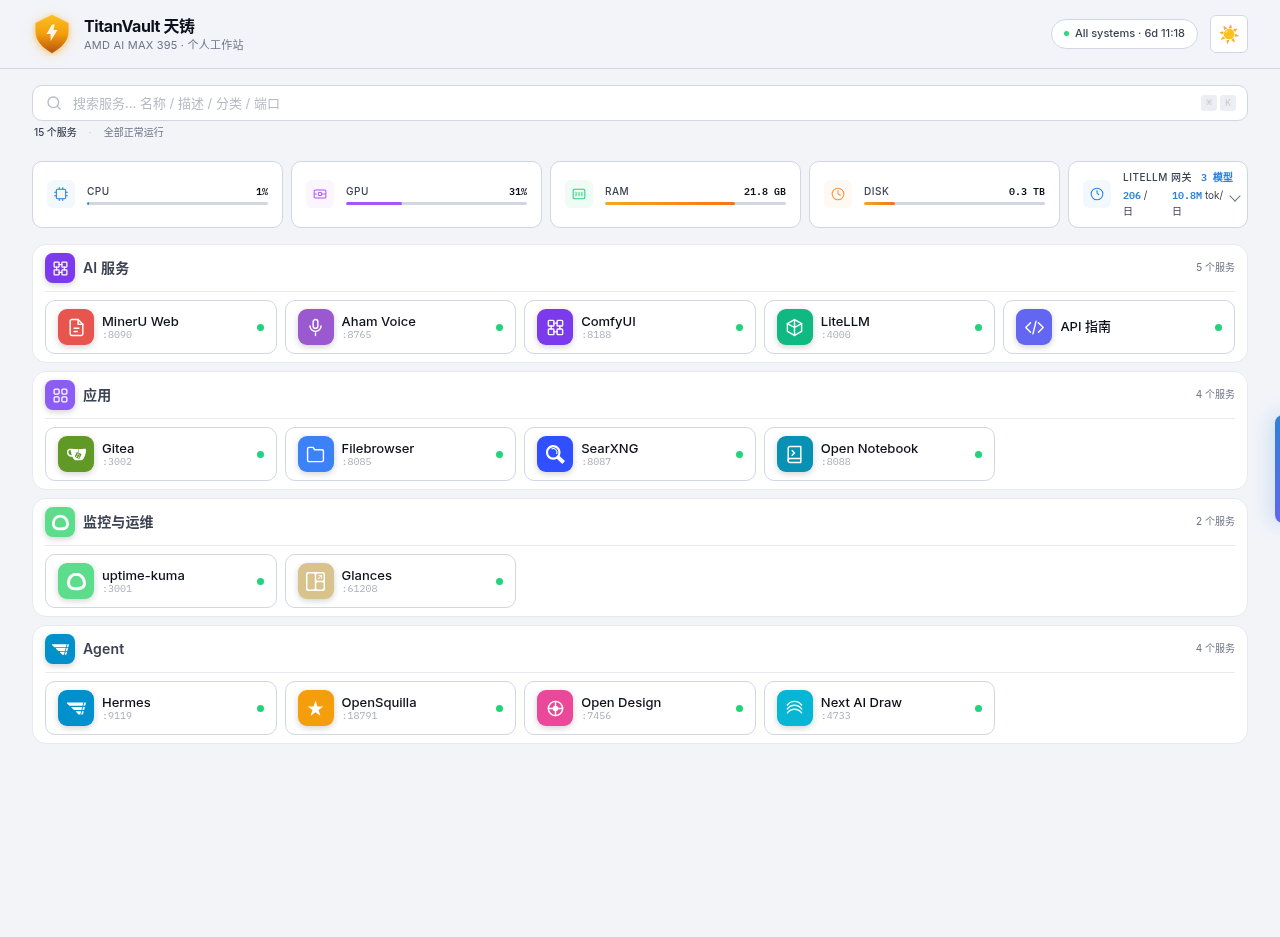Click the RAM usage progress bar
Viewport: 1280px width, 937px height.
[695, 203]
